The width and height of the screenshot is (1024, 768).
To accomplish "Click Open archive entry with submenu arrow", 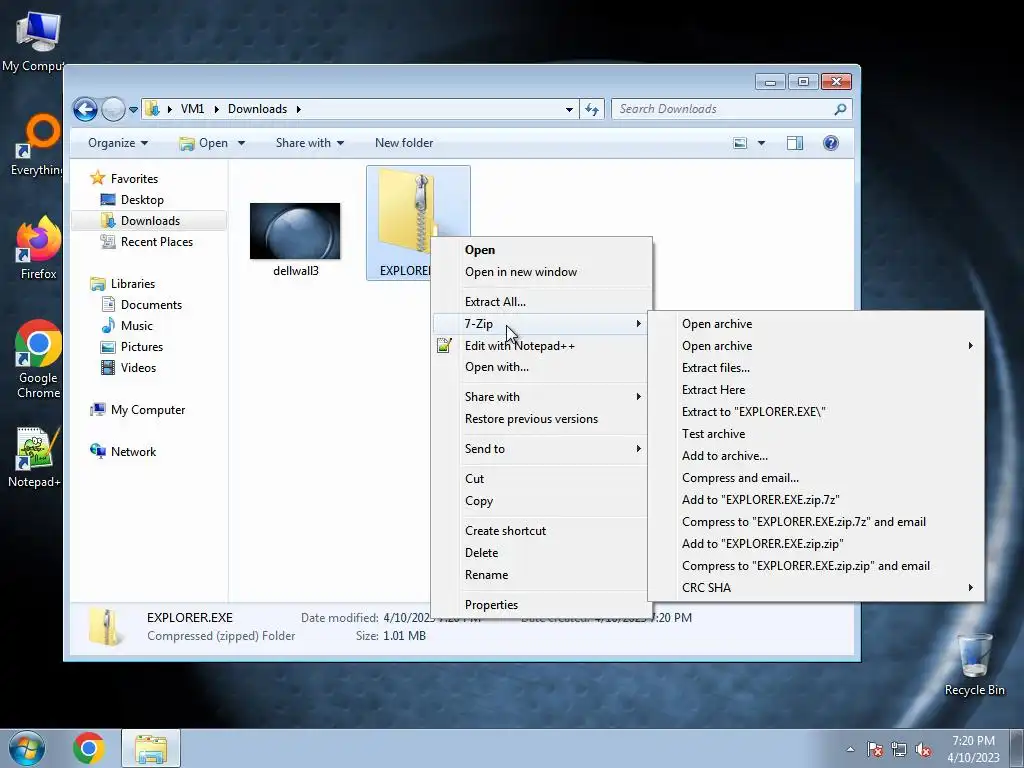I will (816, 346).
